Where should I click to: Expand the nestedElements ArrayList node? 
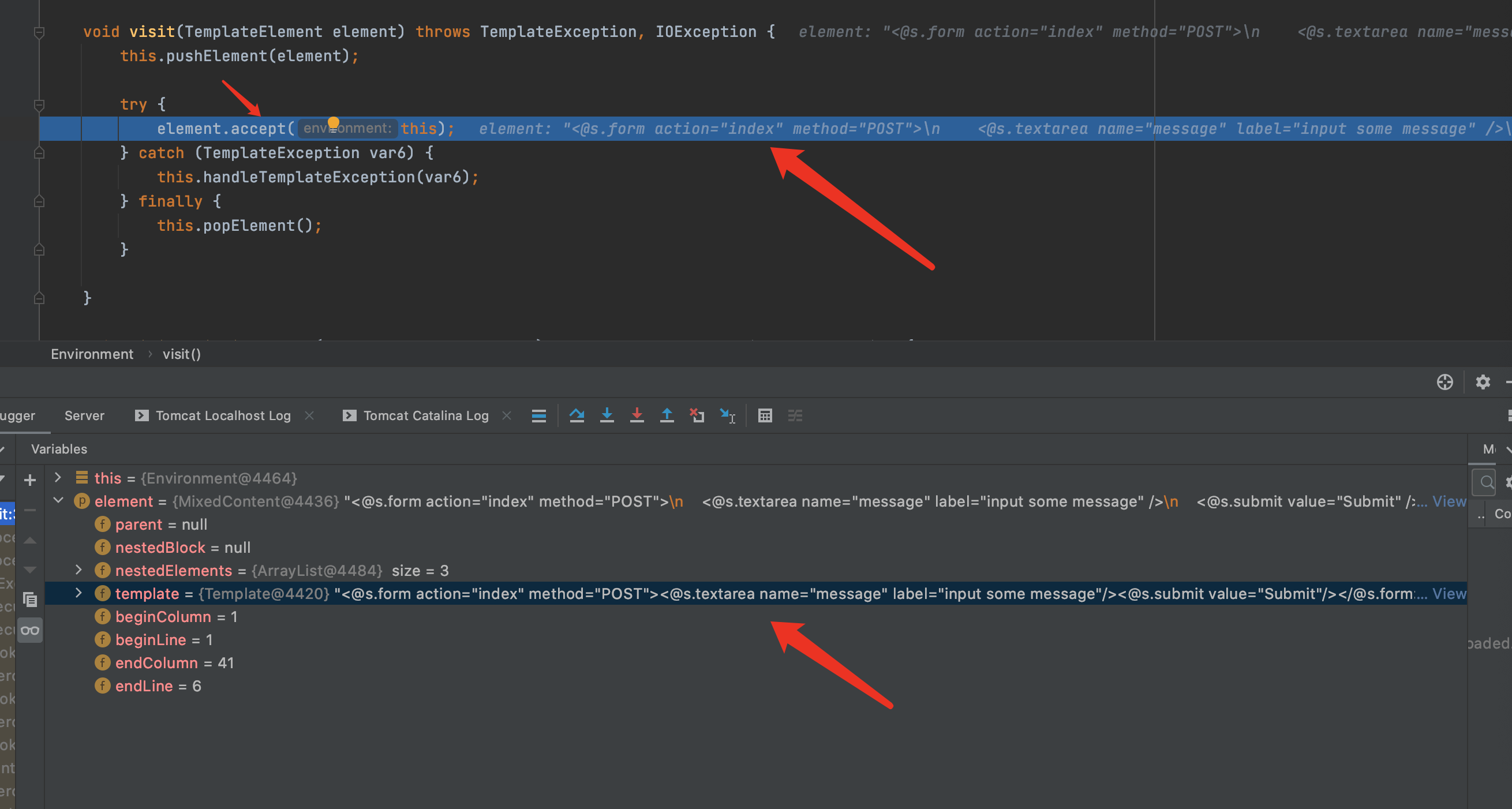coord(78,570)
